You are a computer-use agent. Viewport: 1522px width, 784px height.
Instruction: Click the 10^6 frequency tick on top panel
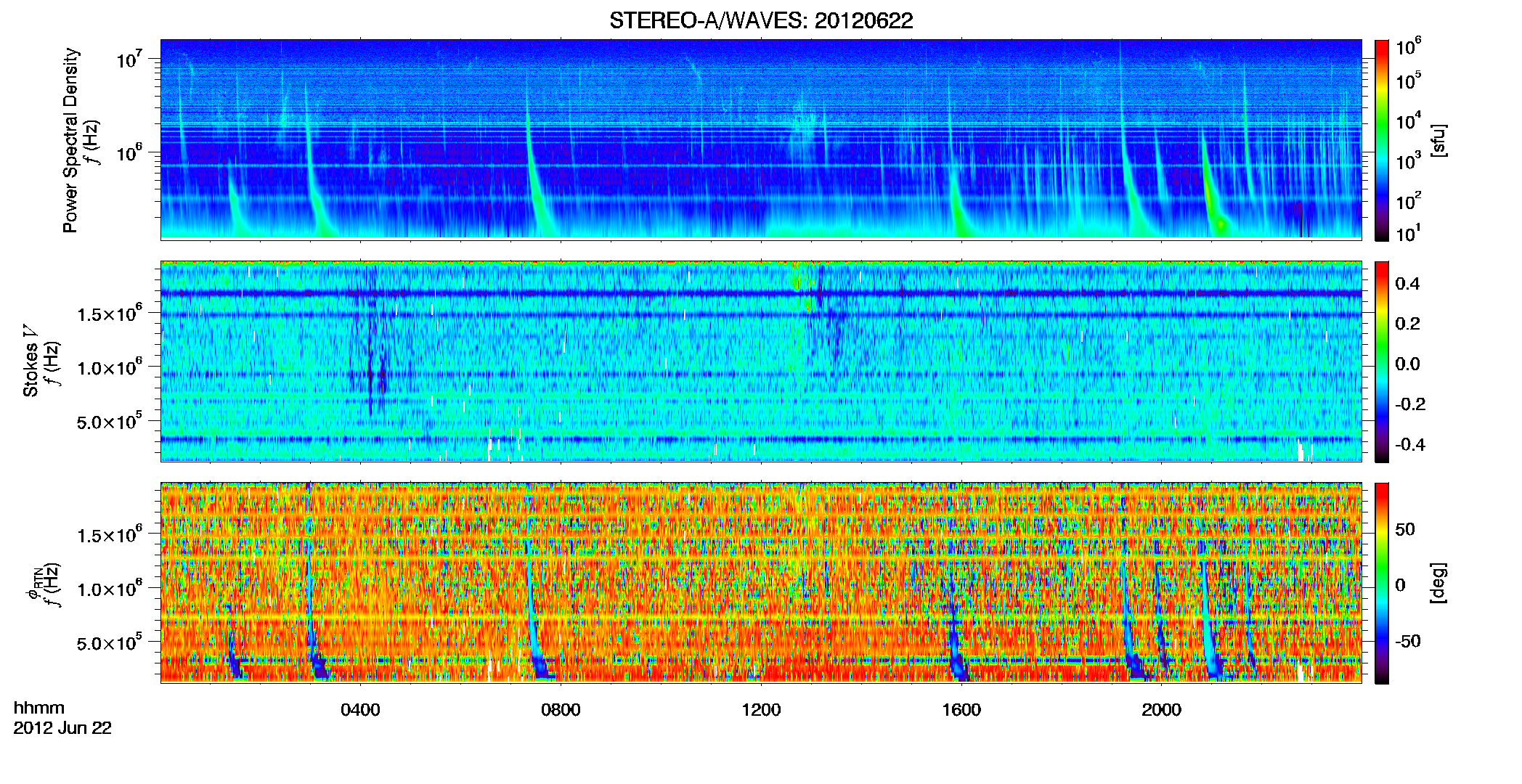tap(129, 152)
